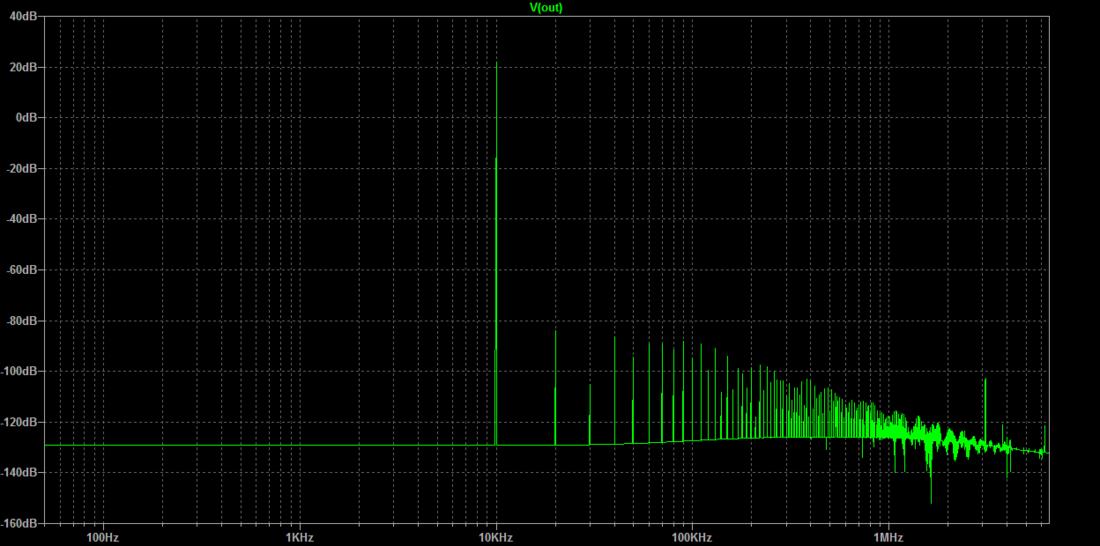Click the 100Hz frequency label
Image resolution: width=1100 pixels, height=546 pixels.
click(102, 538)
